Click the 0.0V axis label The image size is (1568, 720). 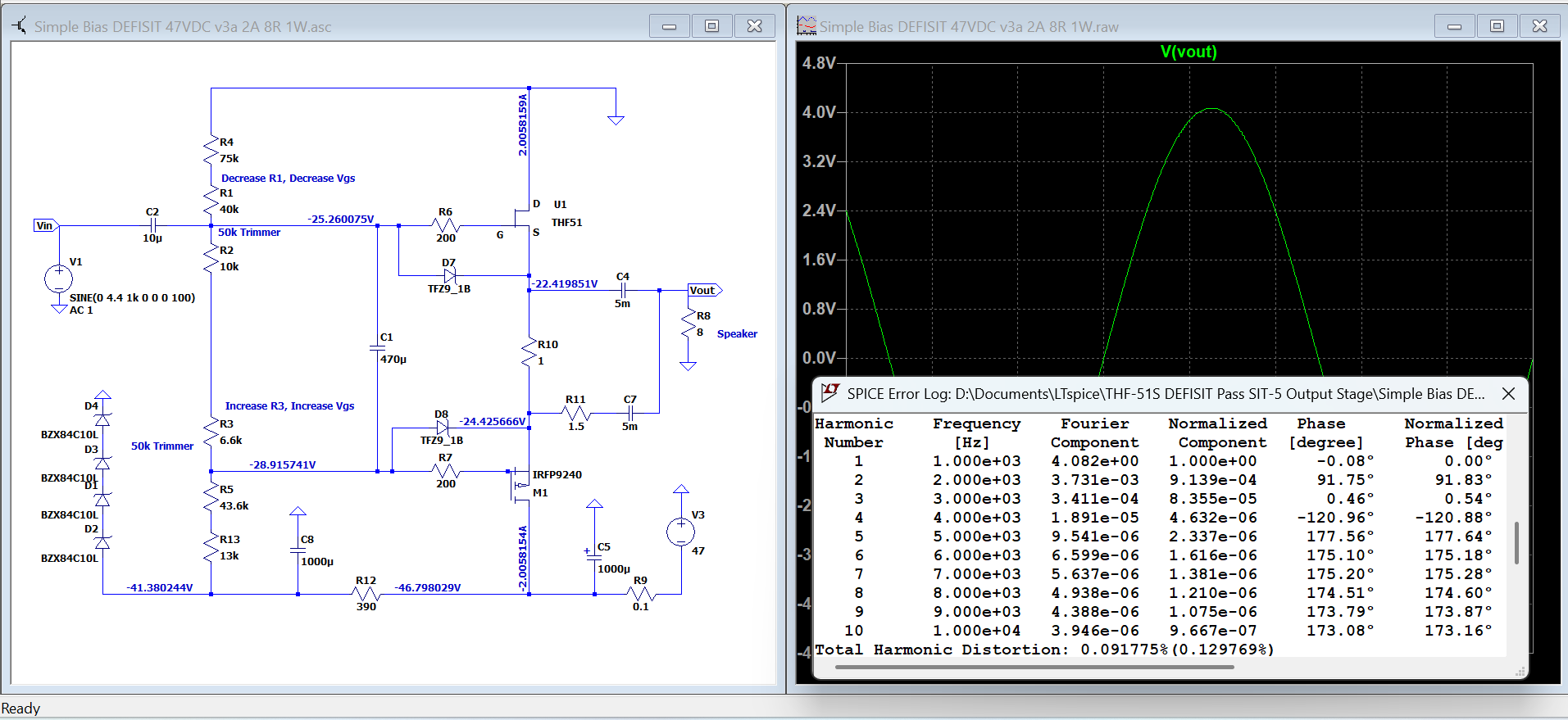click(819, 358)
